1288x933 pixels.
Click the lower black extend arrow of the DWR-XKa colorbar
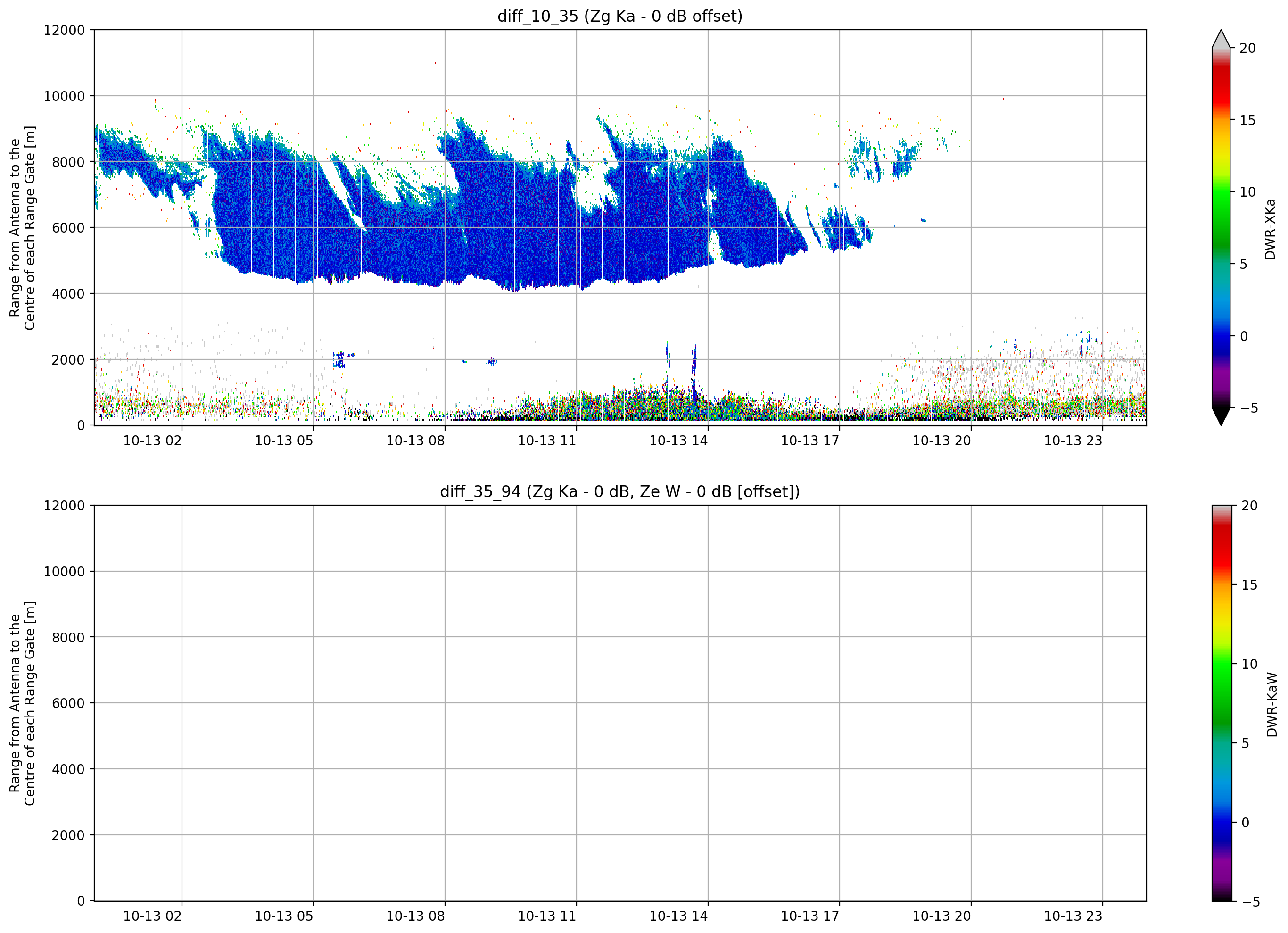[1221, 417]
